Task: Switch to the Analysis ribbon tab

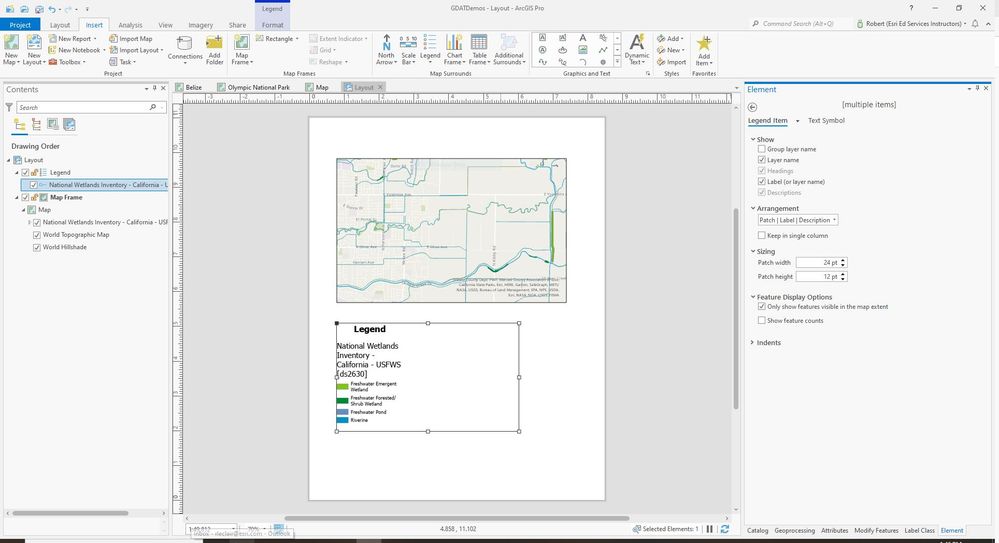Action: coord(130,25)
